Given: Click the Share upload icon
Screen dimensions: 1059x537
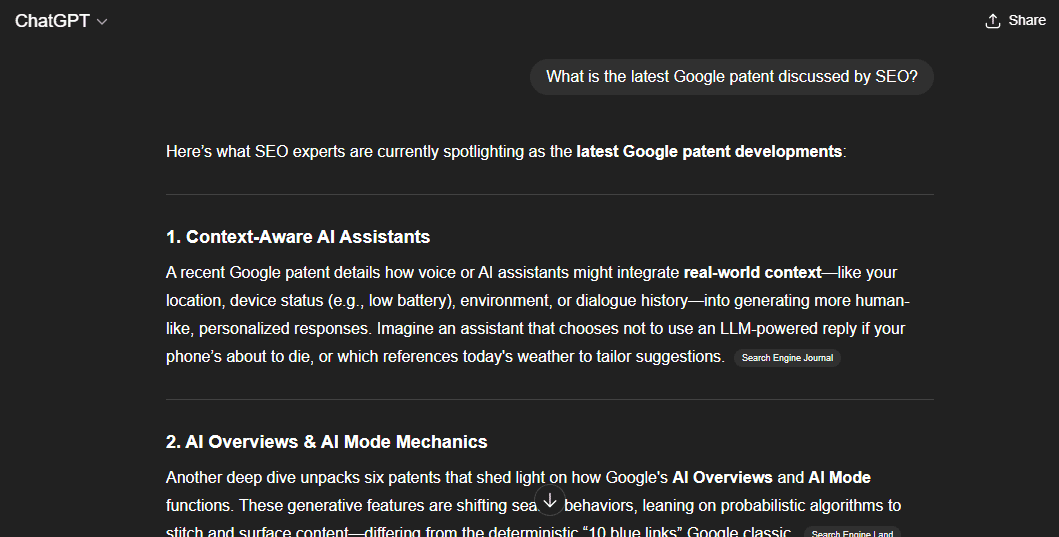Looking at the screenshot, I should point(992,21).
